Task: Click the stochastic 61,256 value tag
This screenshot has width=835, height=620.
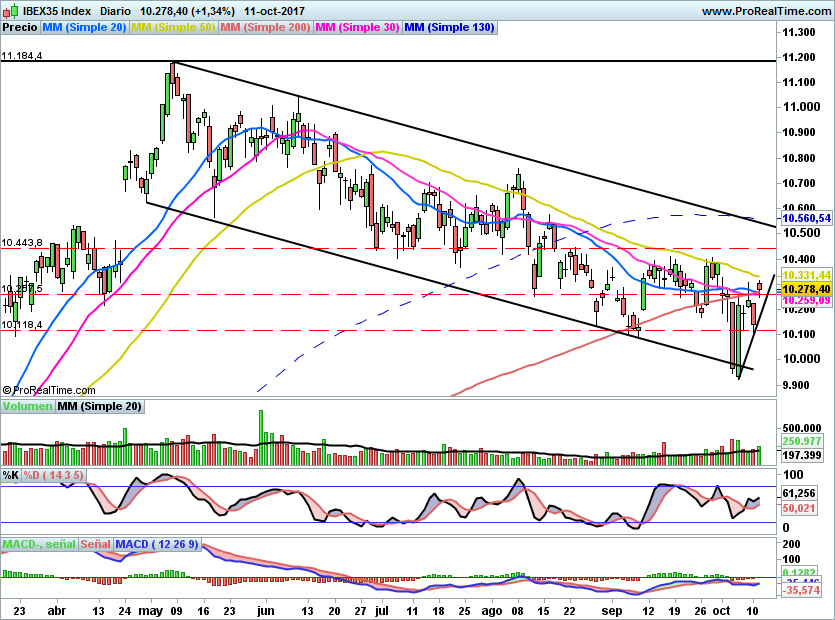Action: coord(798,494)
